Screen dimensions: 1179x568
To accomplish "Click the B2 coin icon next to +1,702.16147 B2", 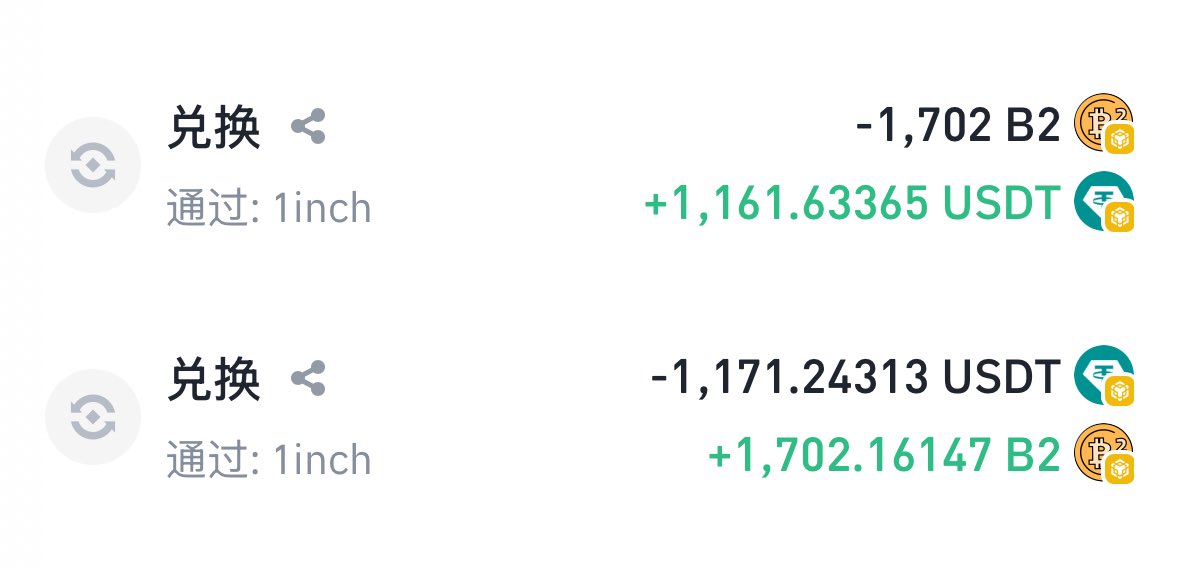I will tap(1103, 453).
